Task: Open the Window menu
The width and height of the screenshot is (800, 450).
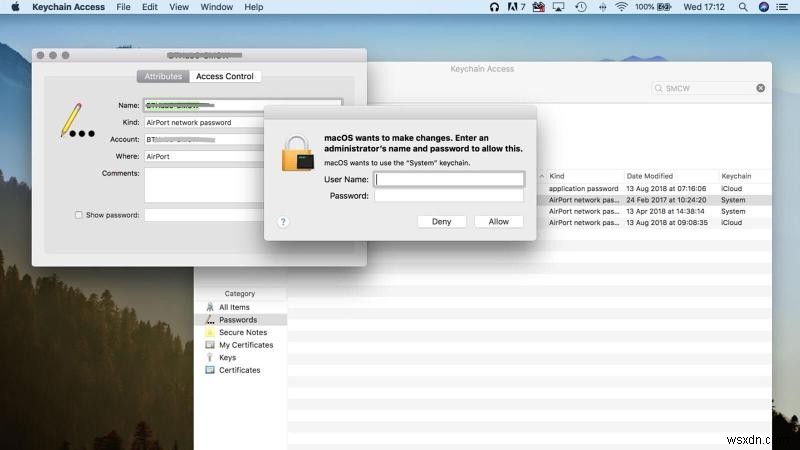Action: click(216, 7)
